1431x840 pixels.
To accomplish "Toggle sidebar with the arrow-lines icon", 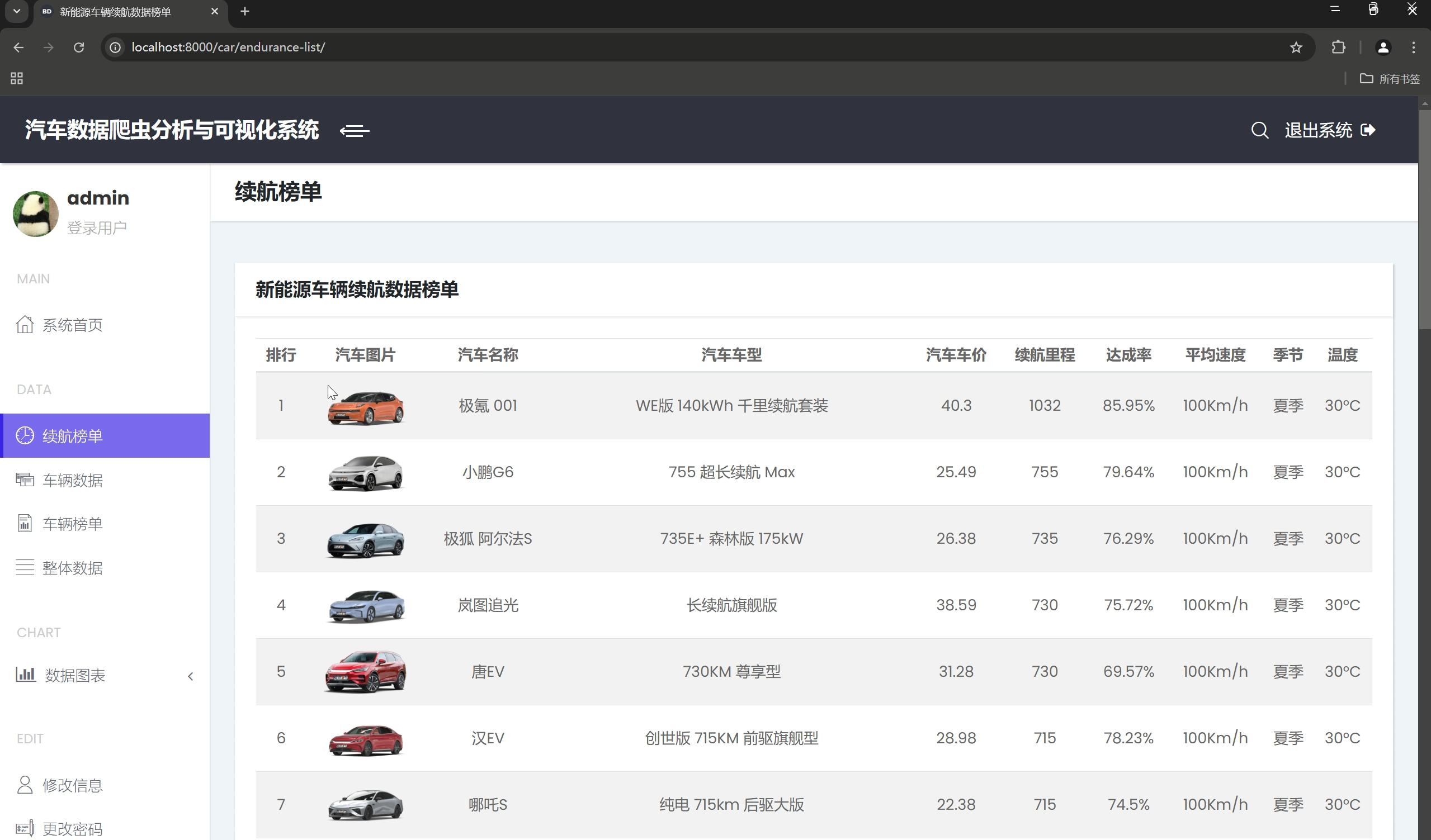I will tap(355, 131).
